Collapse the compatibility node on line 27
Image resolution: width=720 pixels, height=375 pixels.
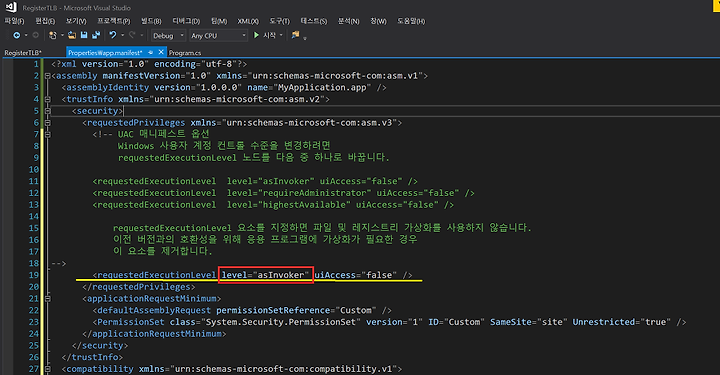click(47, 369)
